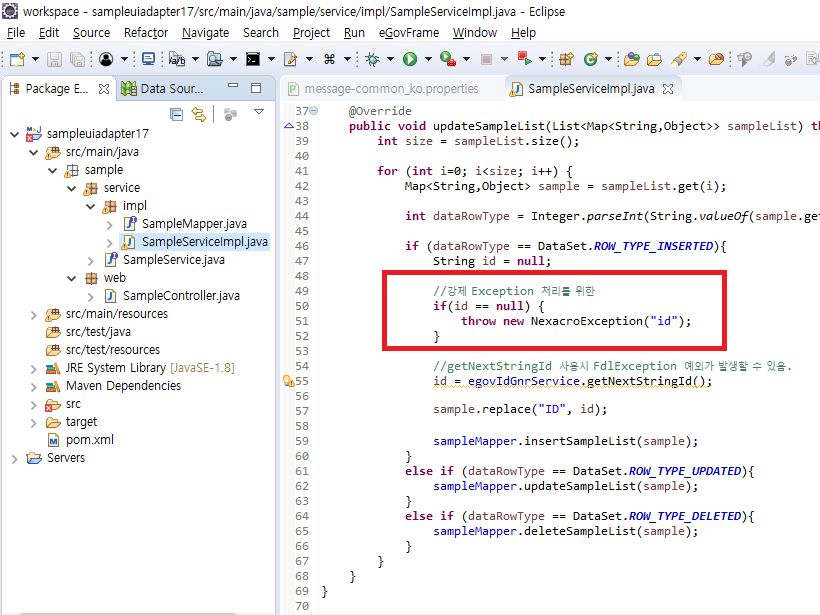Click the New Java Package icon
This screenshot has width=820, height=615.
(x=566, y=60)
